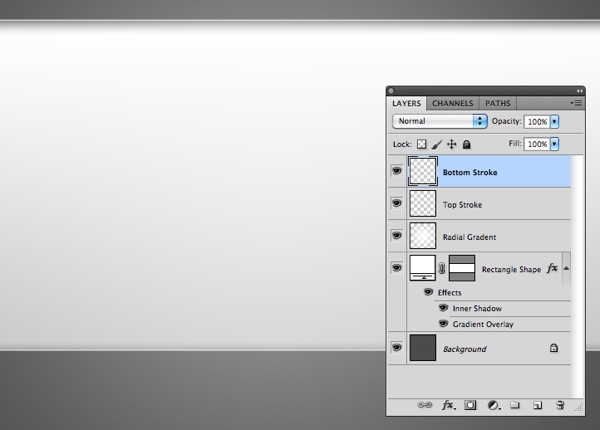600x430 pixels.
Task: Click the fx icon on Rectangle Shape layer
Action: pos(552,268)
